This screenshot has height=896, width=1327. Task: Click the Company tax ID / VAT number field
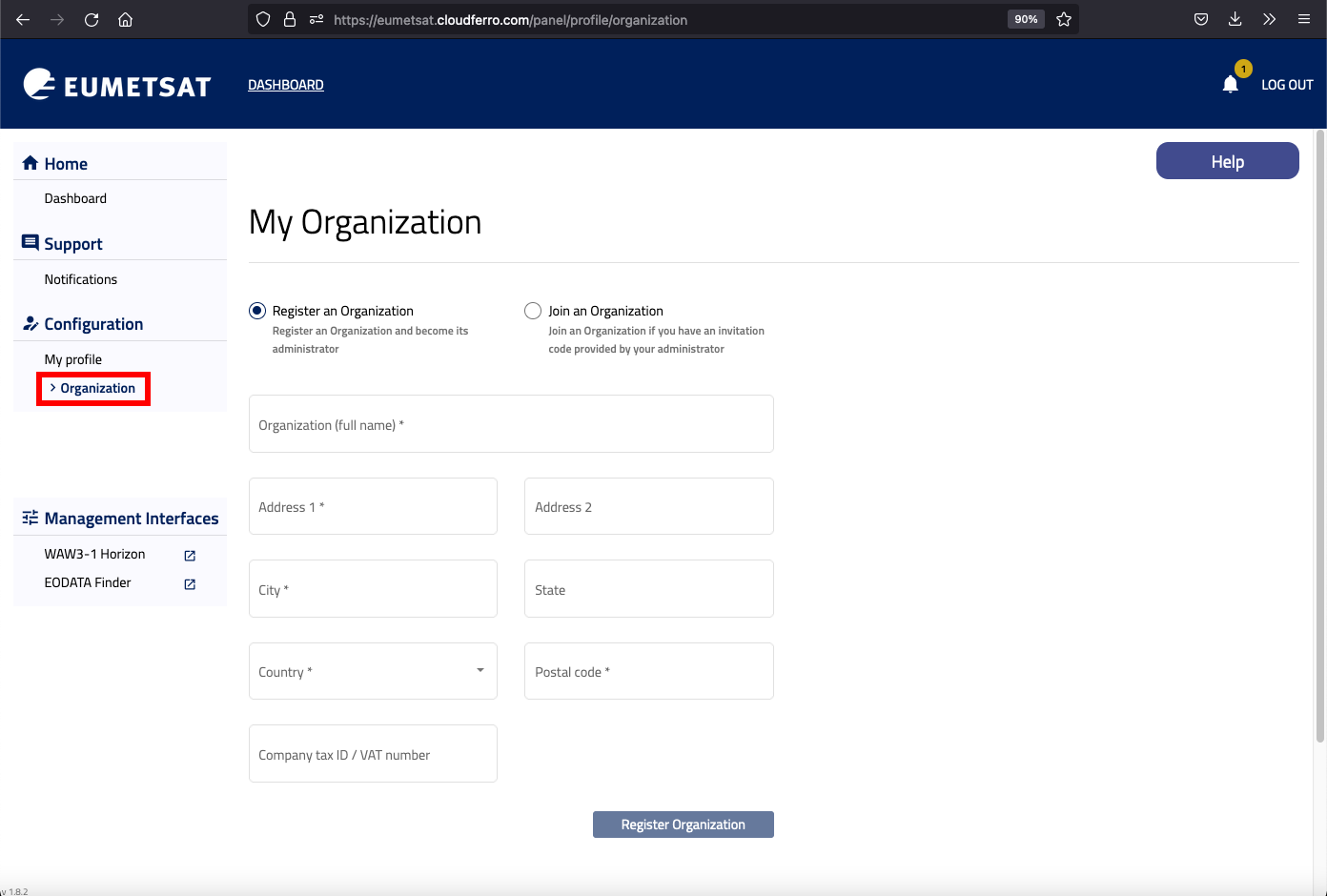(373, 754)
